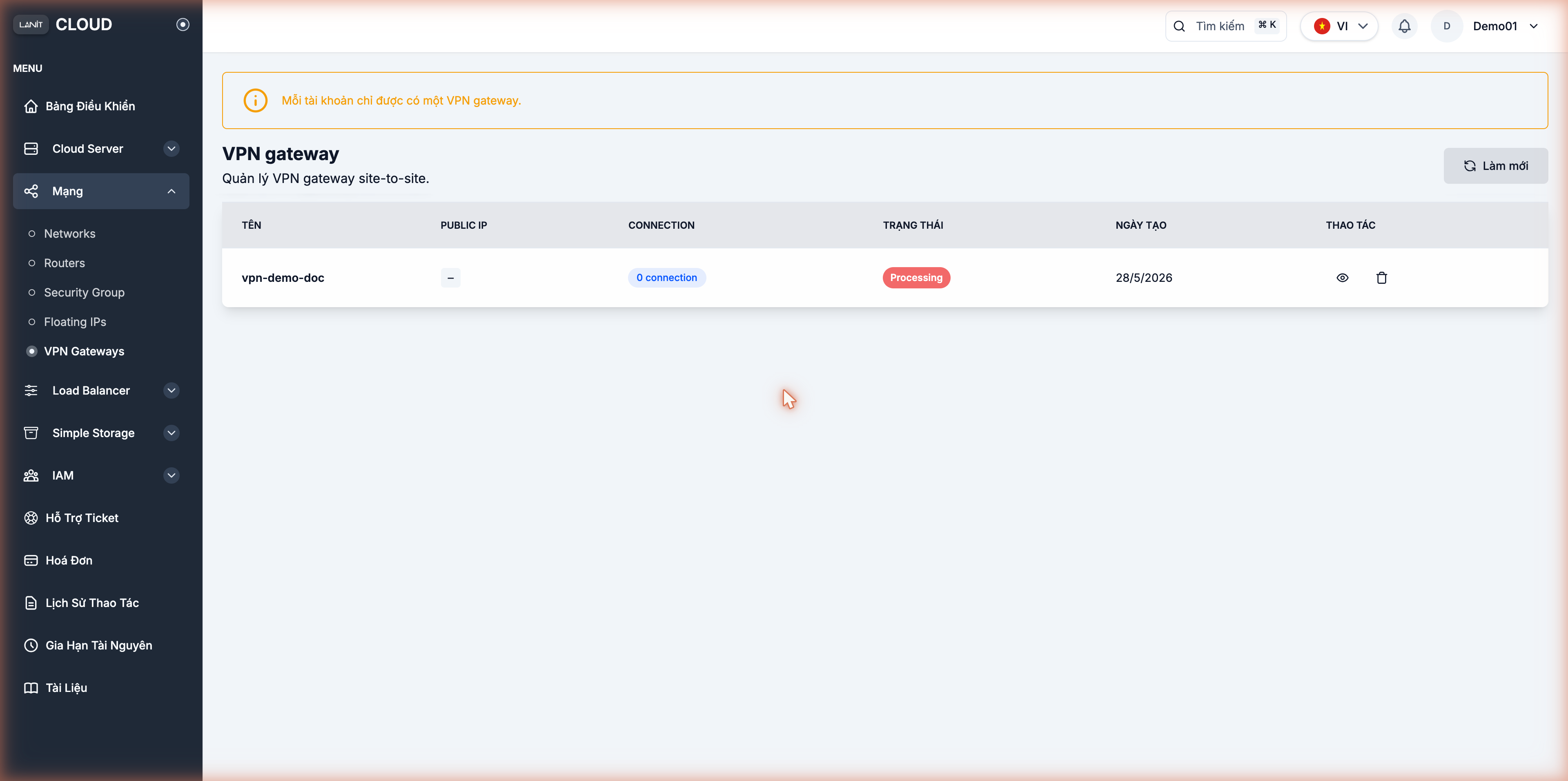Open the Networks submenu item
1568x781 pixels.
(69, 234)
